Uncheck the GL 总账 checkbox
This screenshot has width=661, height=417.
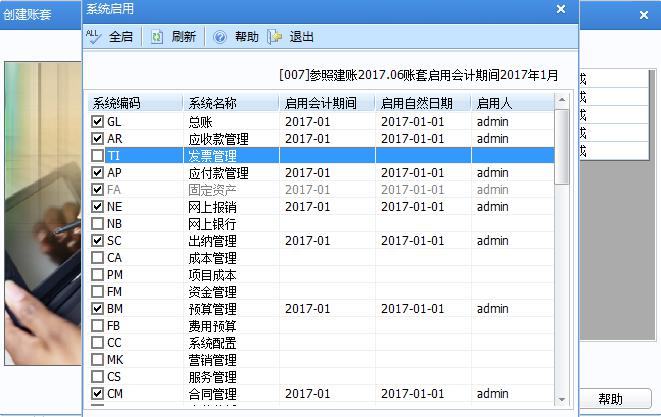(97, 122)
